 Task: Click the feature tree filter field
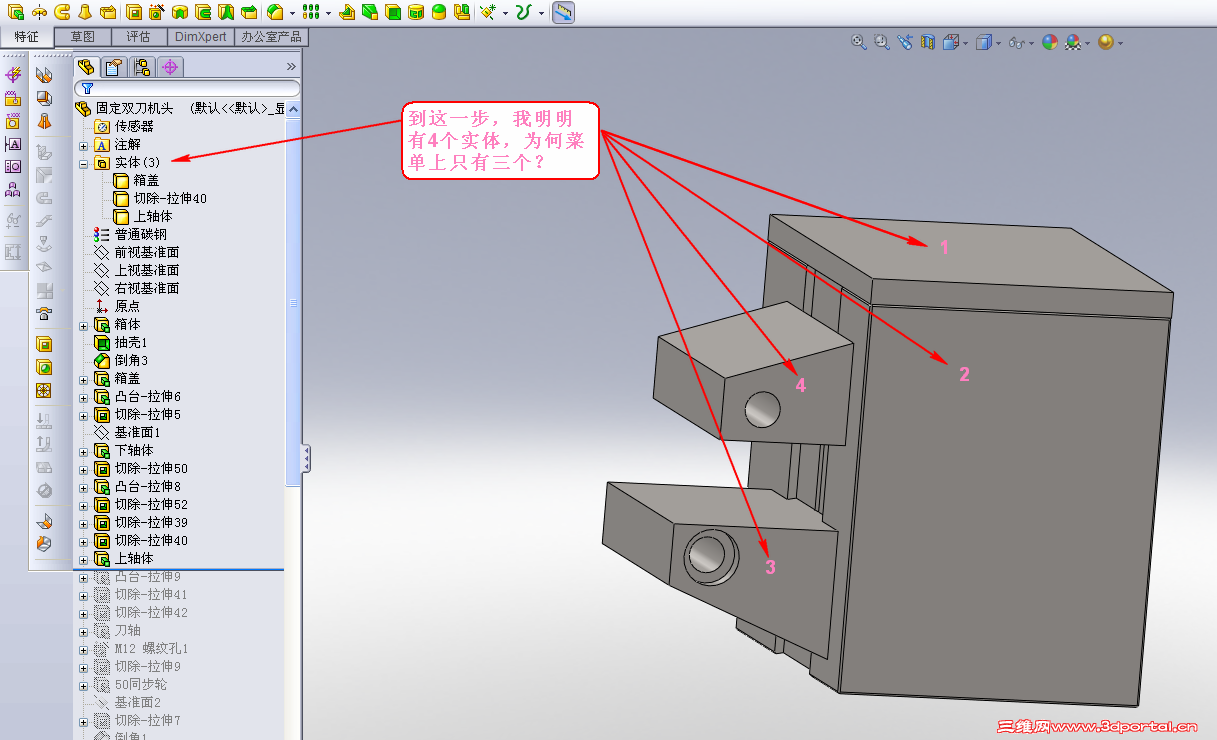pos(187,88)
